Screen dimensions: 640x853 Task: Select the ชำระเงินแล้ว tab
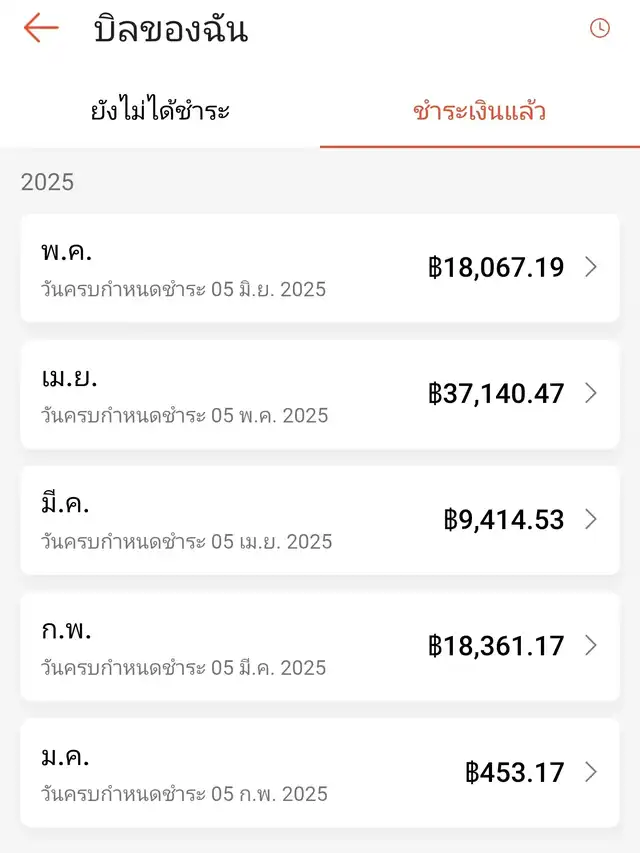click(479, 110)
